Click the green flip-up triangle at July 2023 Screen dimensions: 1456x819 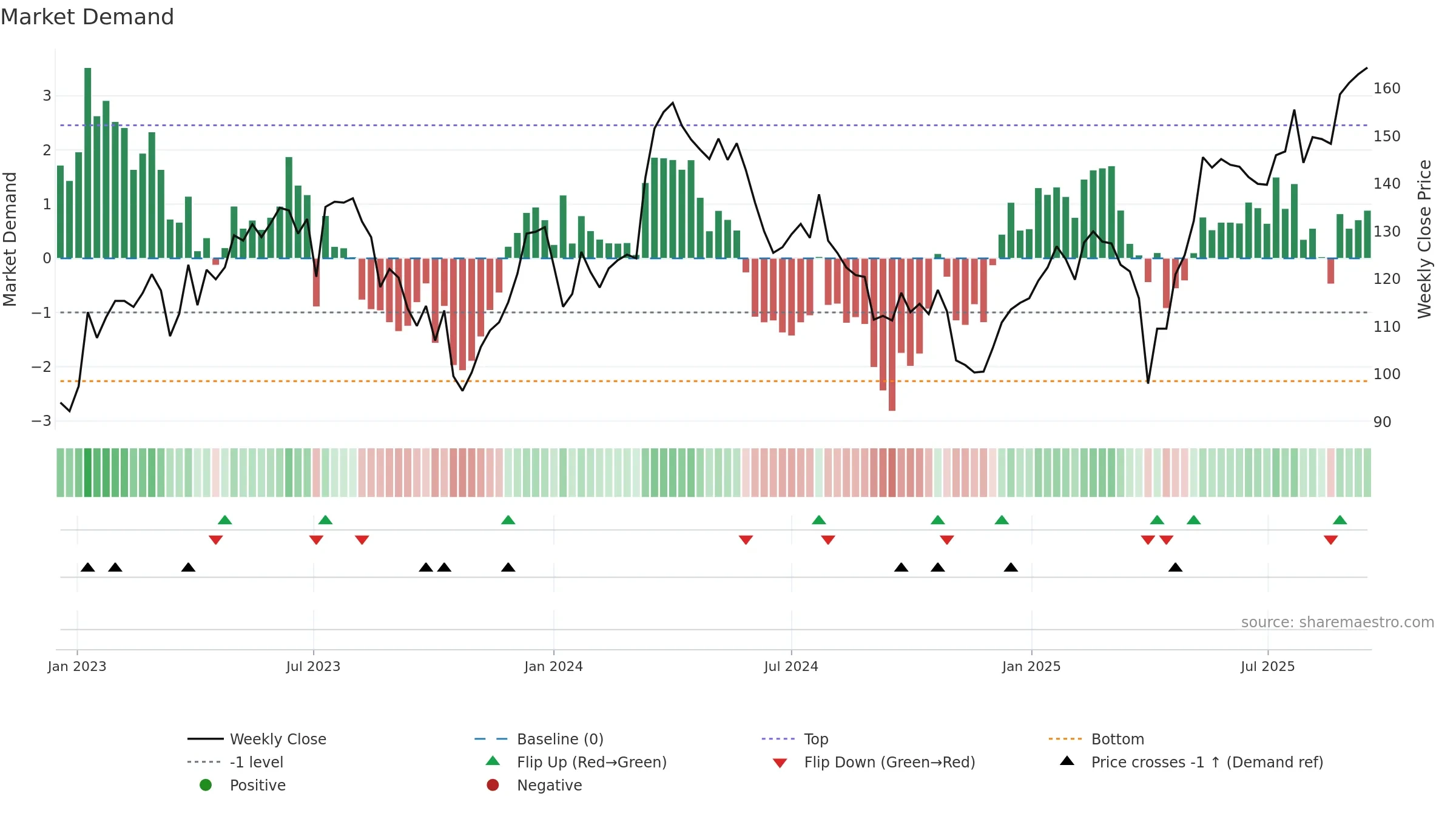click(325, 520)
